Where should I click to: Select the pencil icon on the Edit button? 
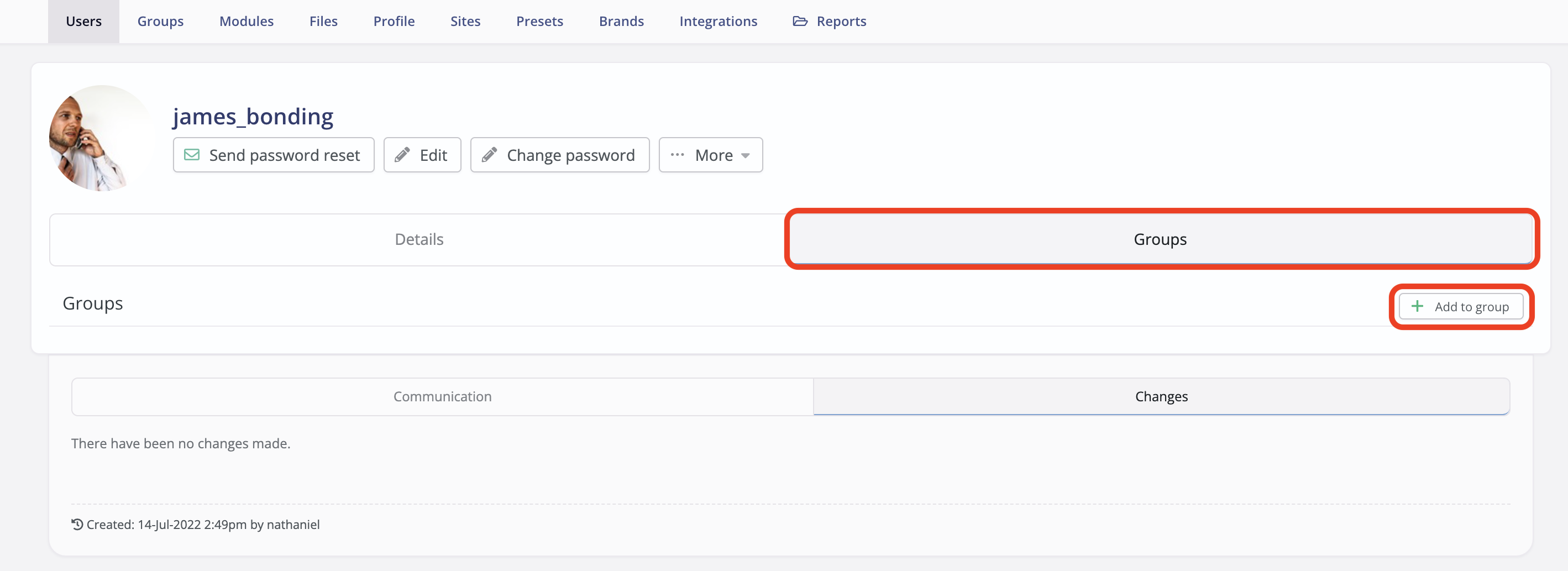(x=402, y=155)
